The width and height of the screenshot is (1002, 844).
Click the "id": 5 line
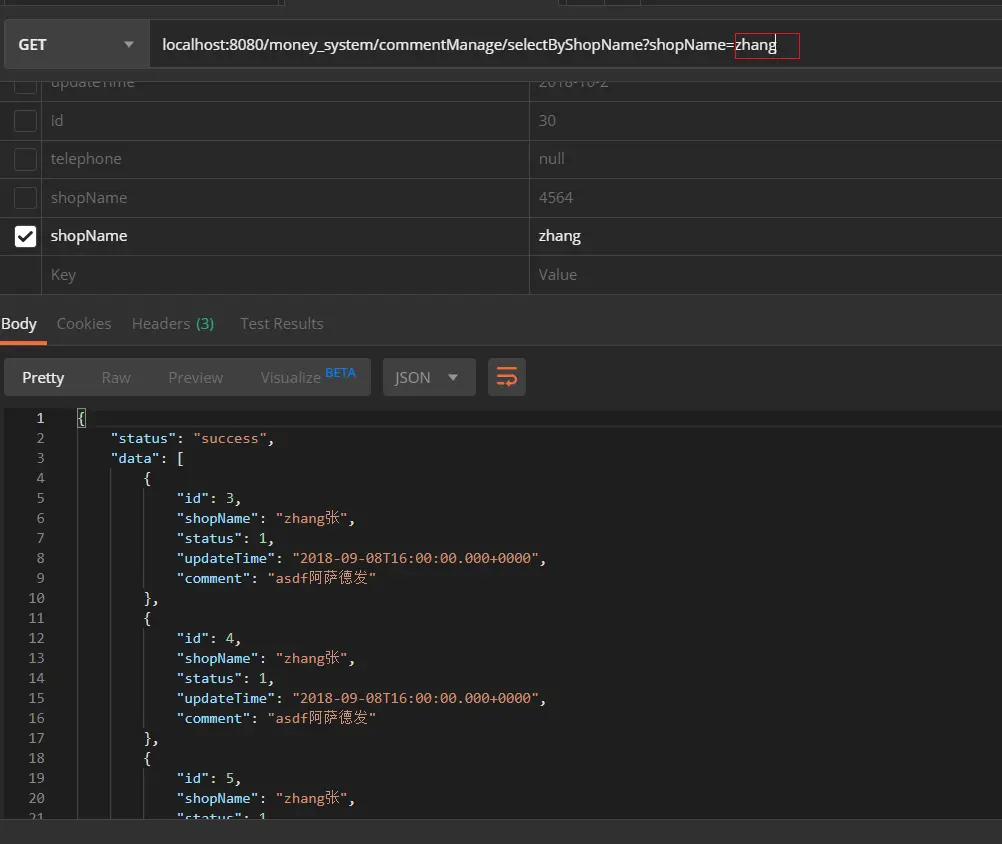pyautogui.click(x=208, y=778)
